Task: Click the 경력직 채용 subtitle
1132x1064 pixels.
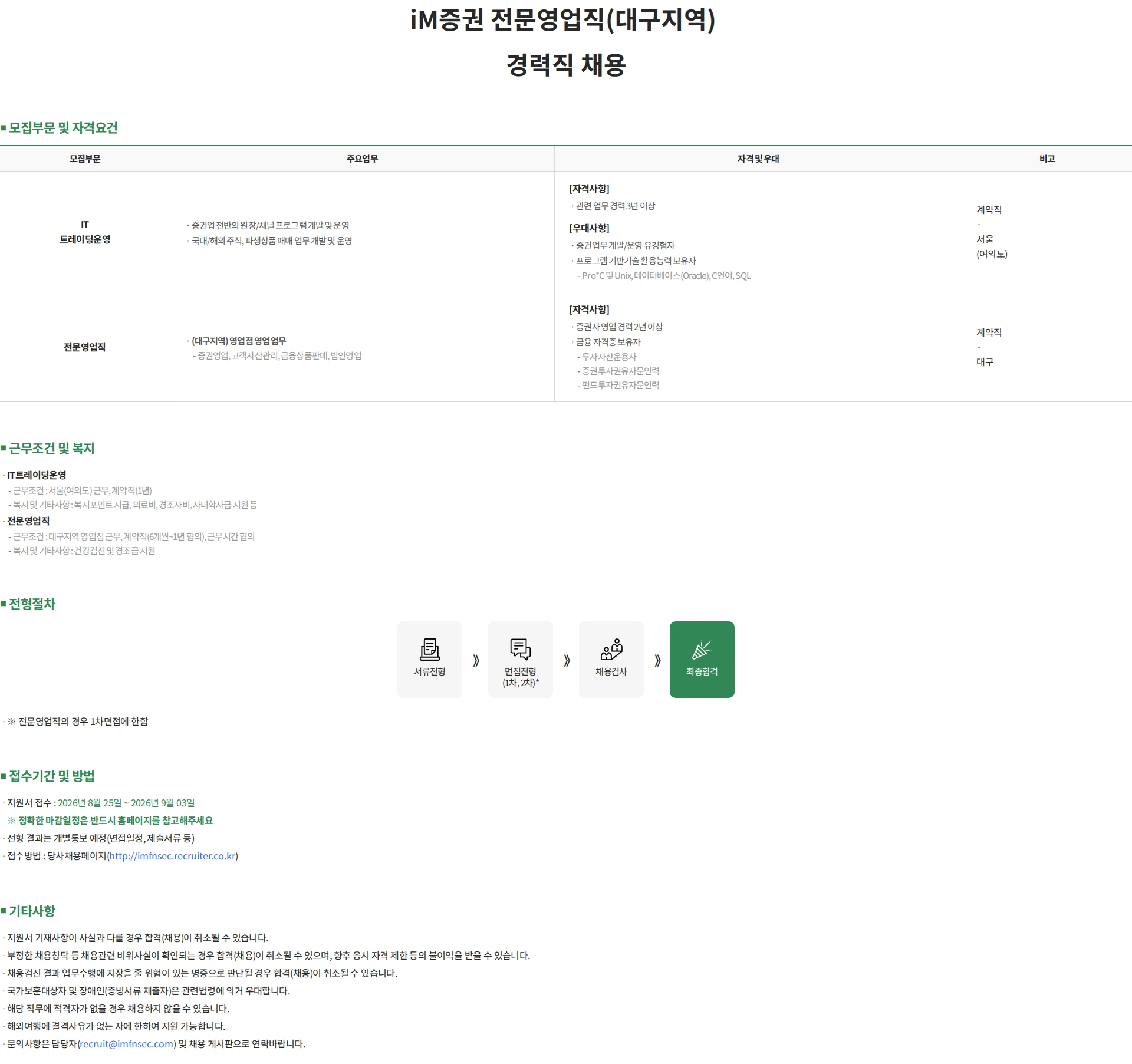Action: point(566,64)
